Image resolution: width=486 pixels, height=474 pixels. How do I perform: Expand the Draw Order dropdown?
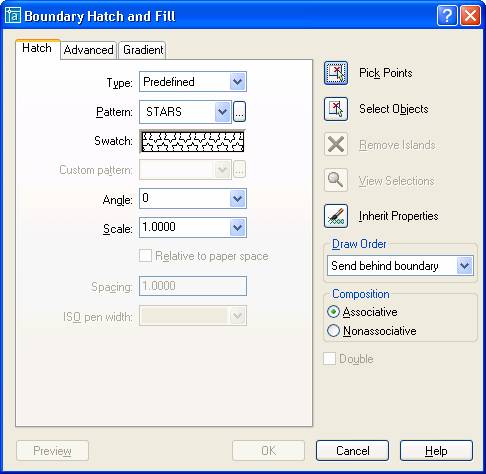point(400,266)
